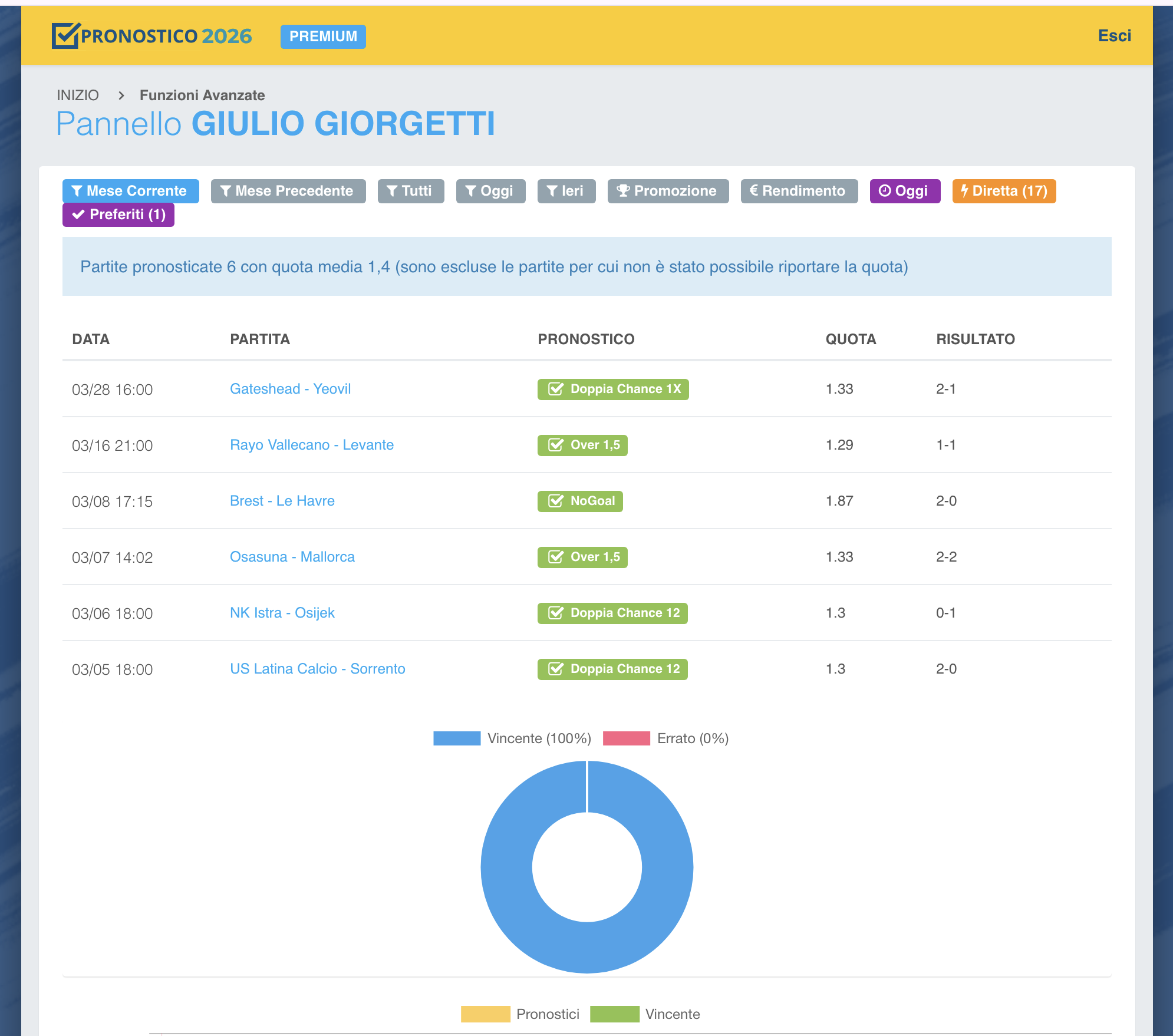Toggle Vincente blue legend swatch
1173x1036 pixels.
457,738
